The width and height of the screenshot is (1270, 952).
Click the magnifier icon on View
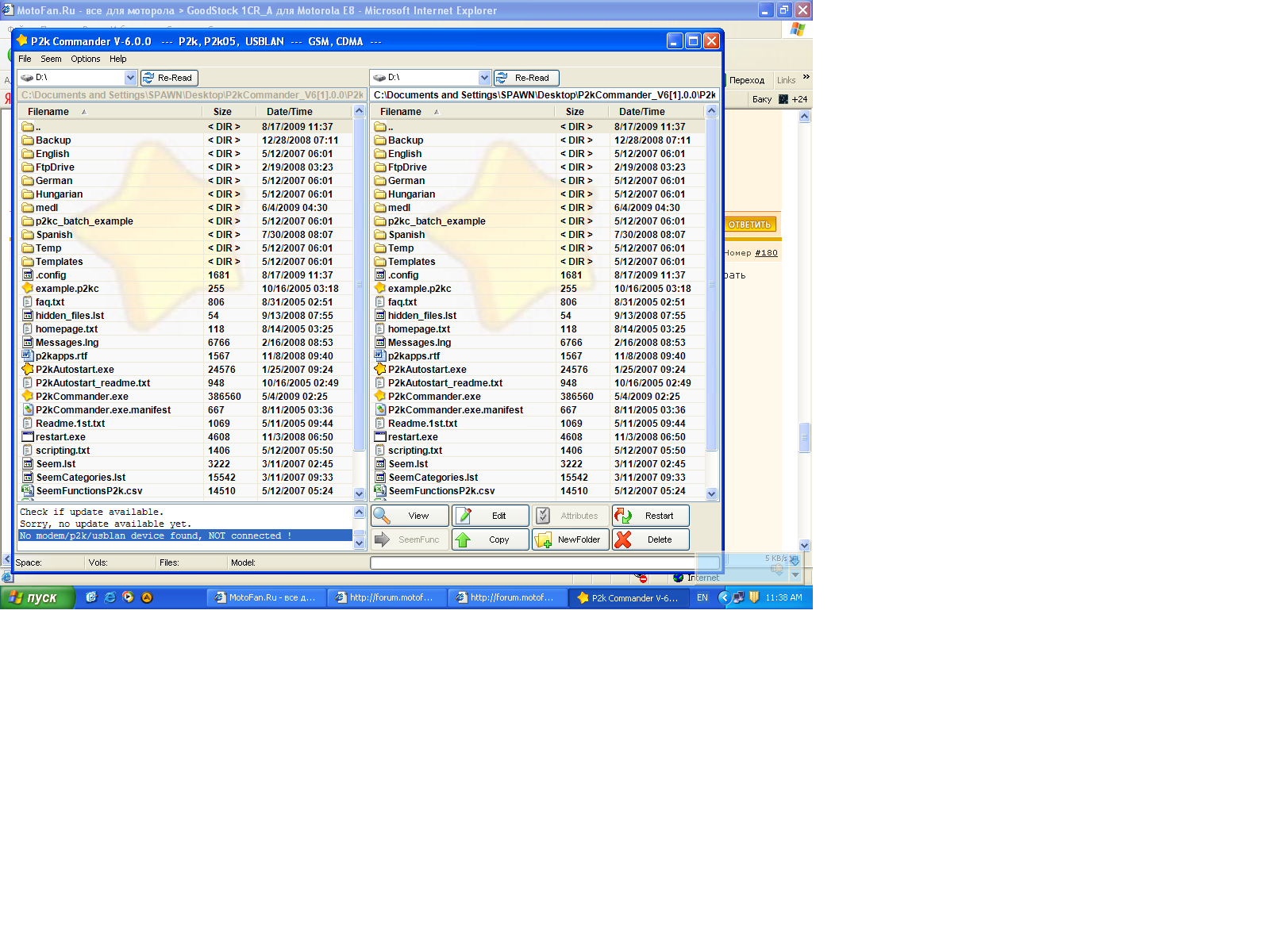coord(382,516)
